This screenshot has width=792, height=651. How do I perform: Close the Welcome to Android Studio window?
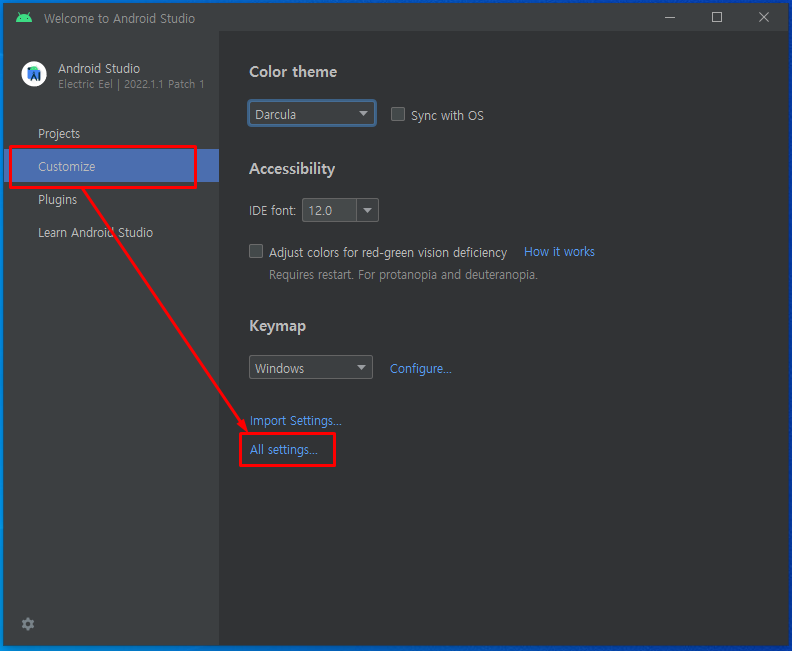(x=764, y=18)
